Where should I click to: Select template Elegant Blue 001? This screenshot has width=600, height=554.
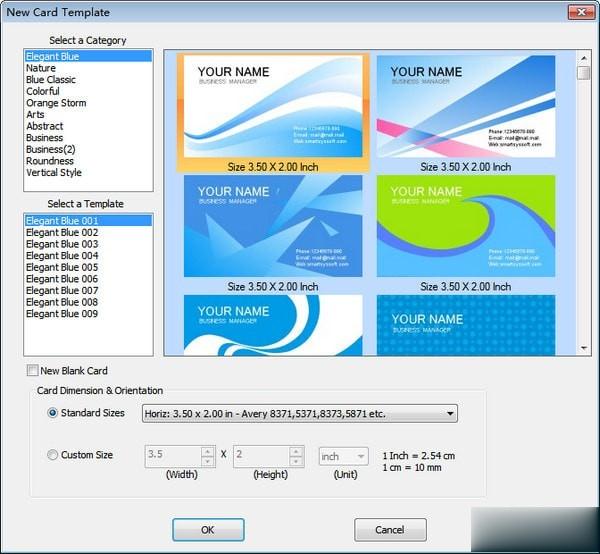[88, 221]
